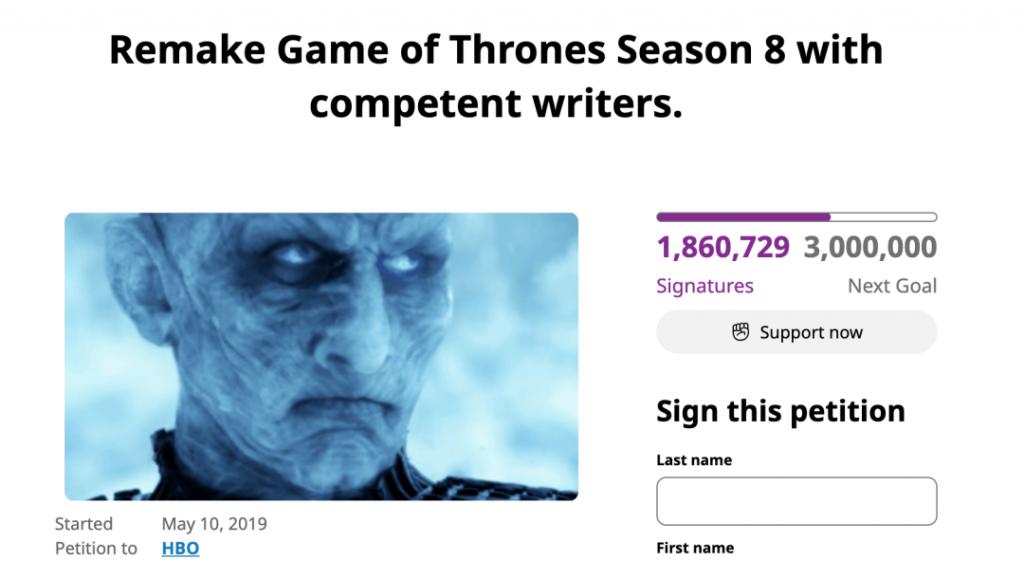Screen dimensions: 1024x561
Task: Open the HBO petition target link
Action: pyautogui.click(x=180, y=548)
